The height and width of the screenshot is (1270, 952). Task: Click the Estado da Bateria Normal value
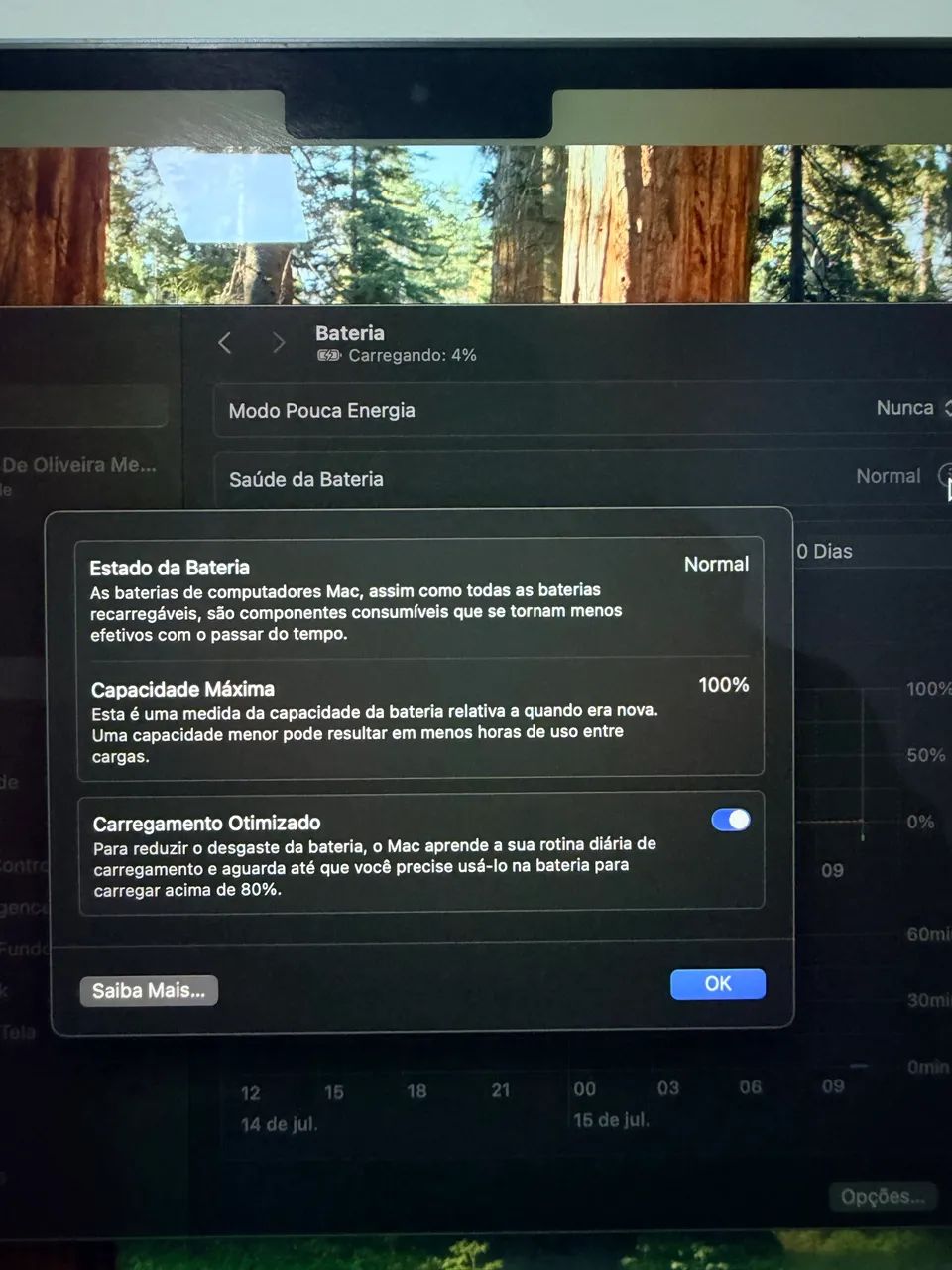[716, 564]
